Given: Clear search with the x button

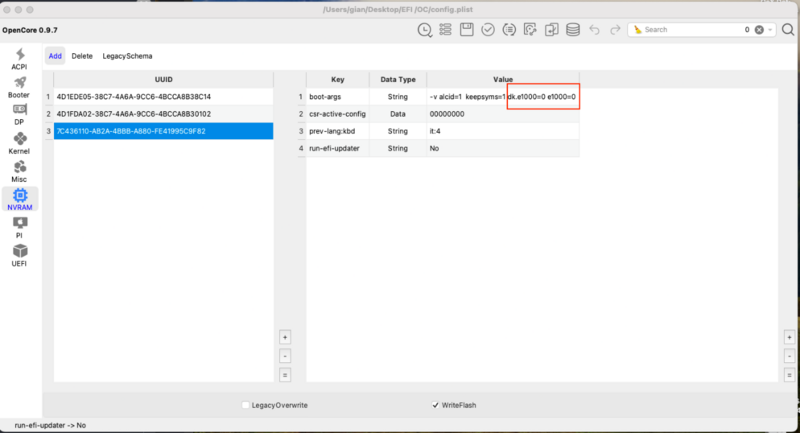Looking at the screenshot, I should [x=759, y=30].
